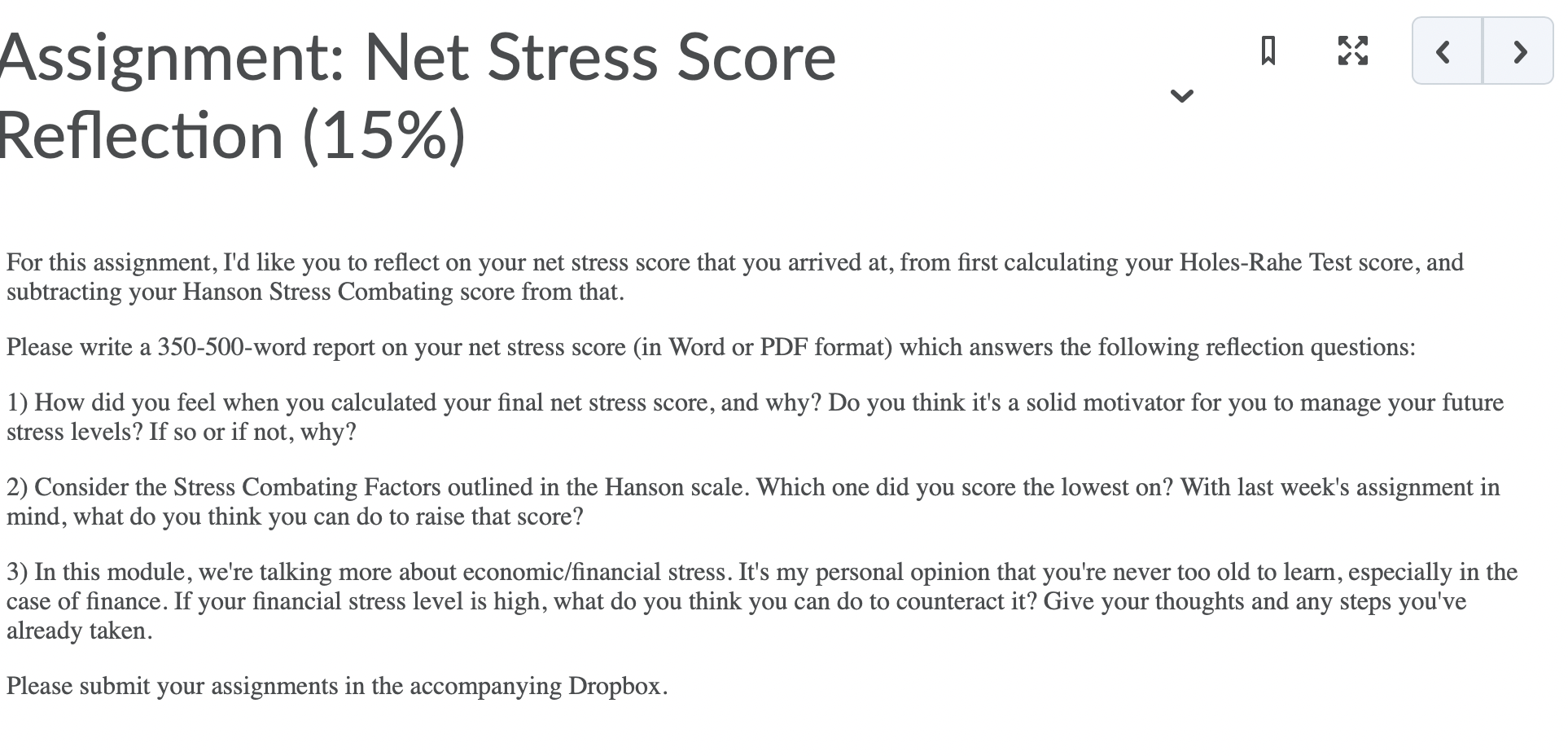The height and width of the screenshot is (756, 1568).
Task: Click the bookmark icon near the top right
Action: pos(1268,52)
